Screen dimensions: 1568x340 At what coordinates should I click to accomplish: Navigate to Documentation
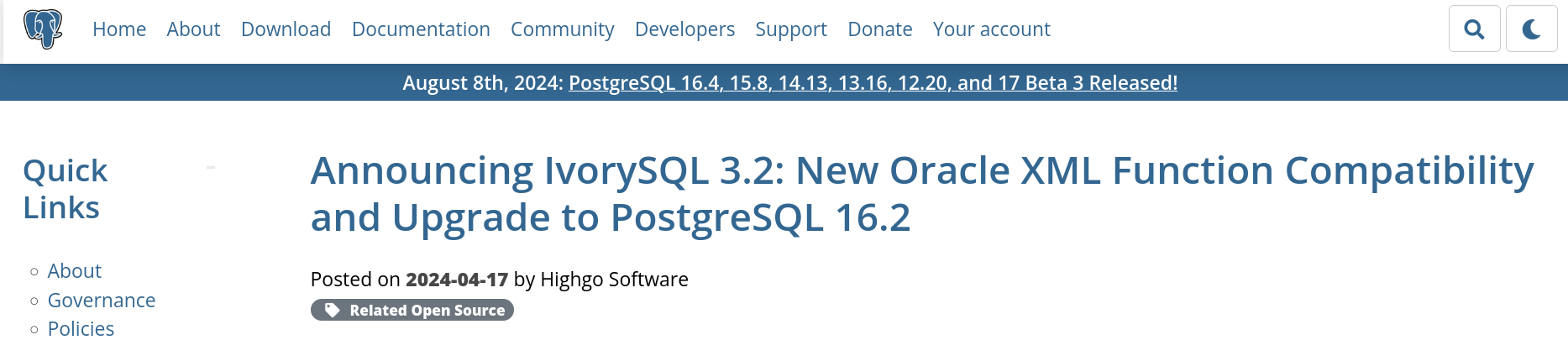coord(421,29)
